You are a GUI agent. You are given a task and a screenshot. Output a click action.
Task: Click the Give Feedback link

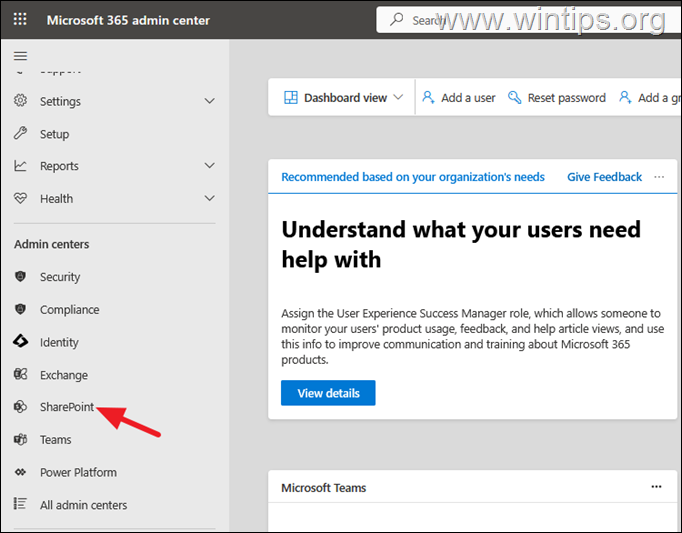[604, 177]
